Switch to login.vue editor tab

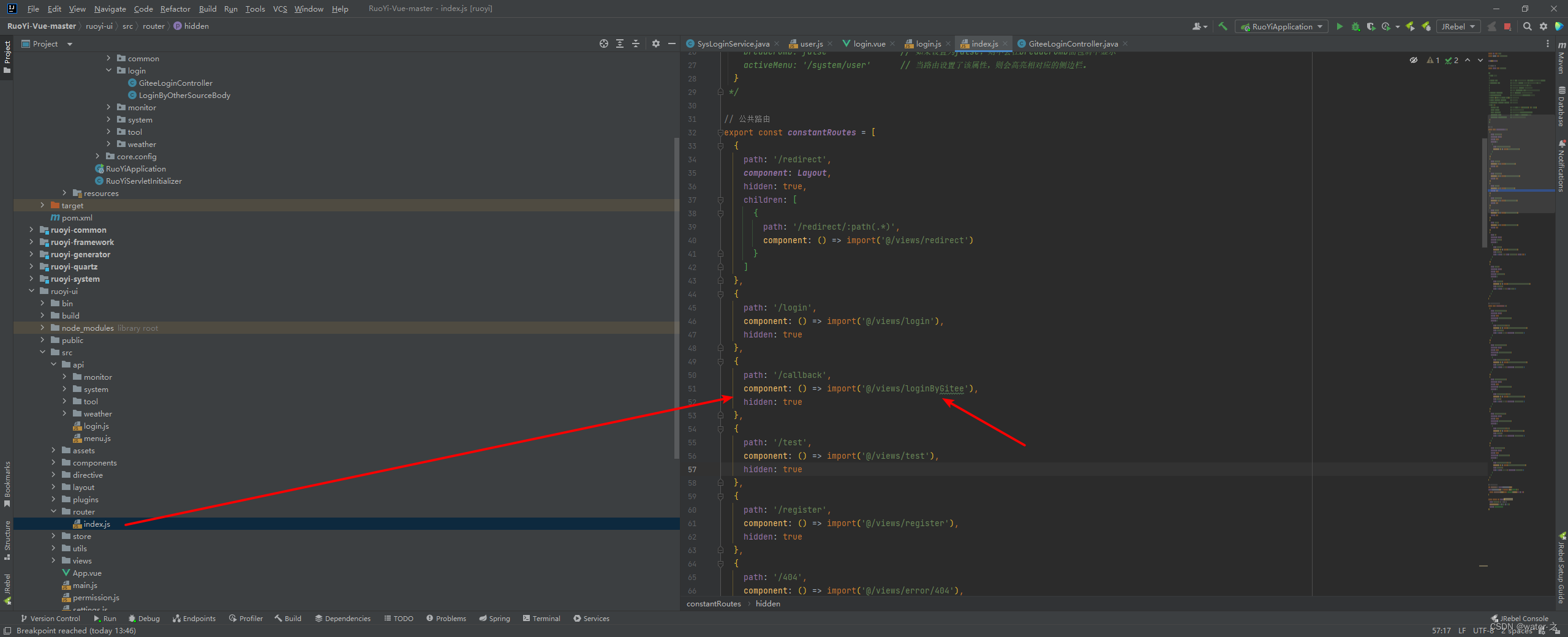(869, 43)
